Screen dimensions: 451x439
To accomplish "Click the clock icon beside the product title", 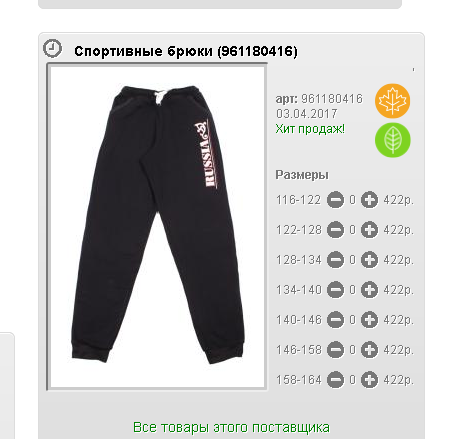I will [52, 48].
